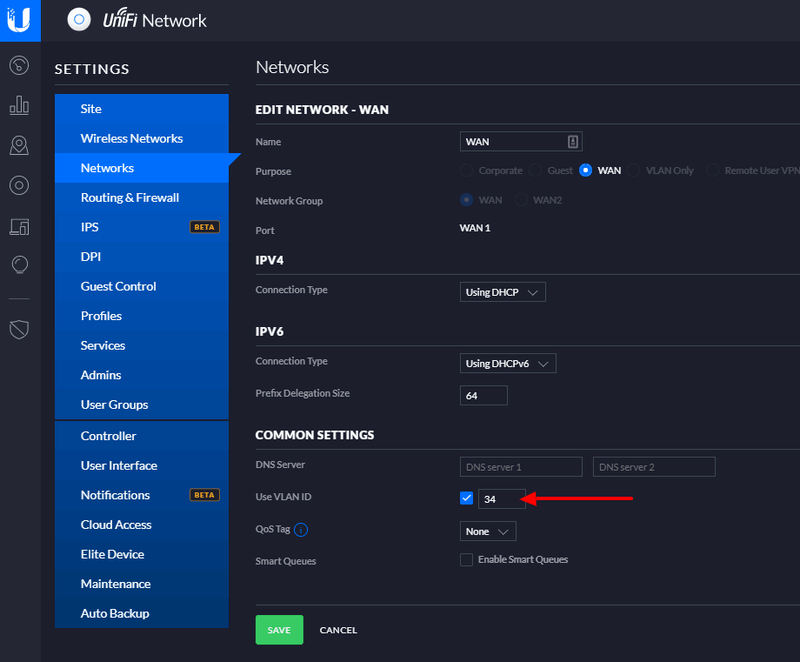800x662 pixels.
Task: Expand the QoS Tag dropdown
Action: [488, 532]
